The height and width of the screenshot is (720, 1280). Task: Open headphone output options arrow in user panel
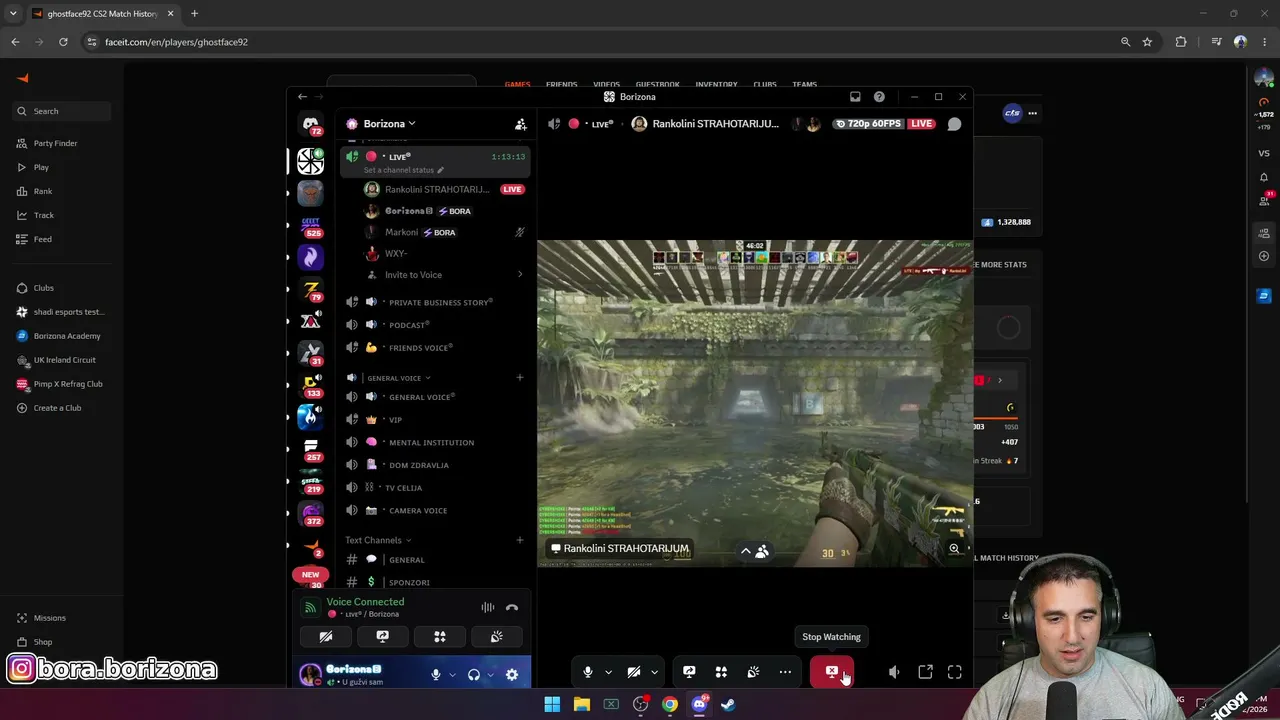pyautogui.click(x=490, y=675)
